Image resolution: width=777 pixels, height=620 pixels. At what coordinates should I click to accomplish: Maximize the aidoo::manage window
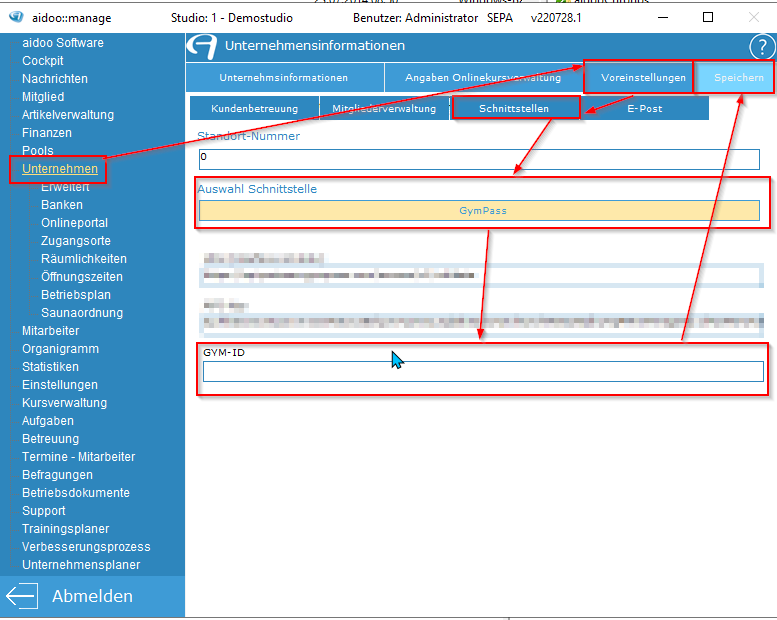click(x=708, y=17)
